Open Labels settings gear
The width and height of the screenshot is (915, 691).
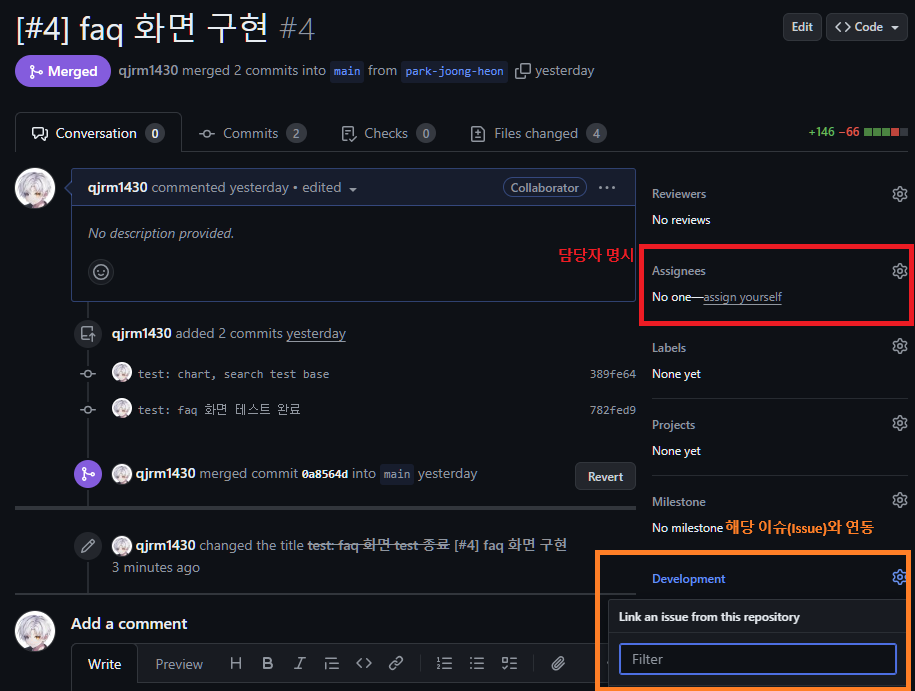tap(899, 346)
